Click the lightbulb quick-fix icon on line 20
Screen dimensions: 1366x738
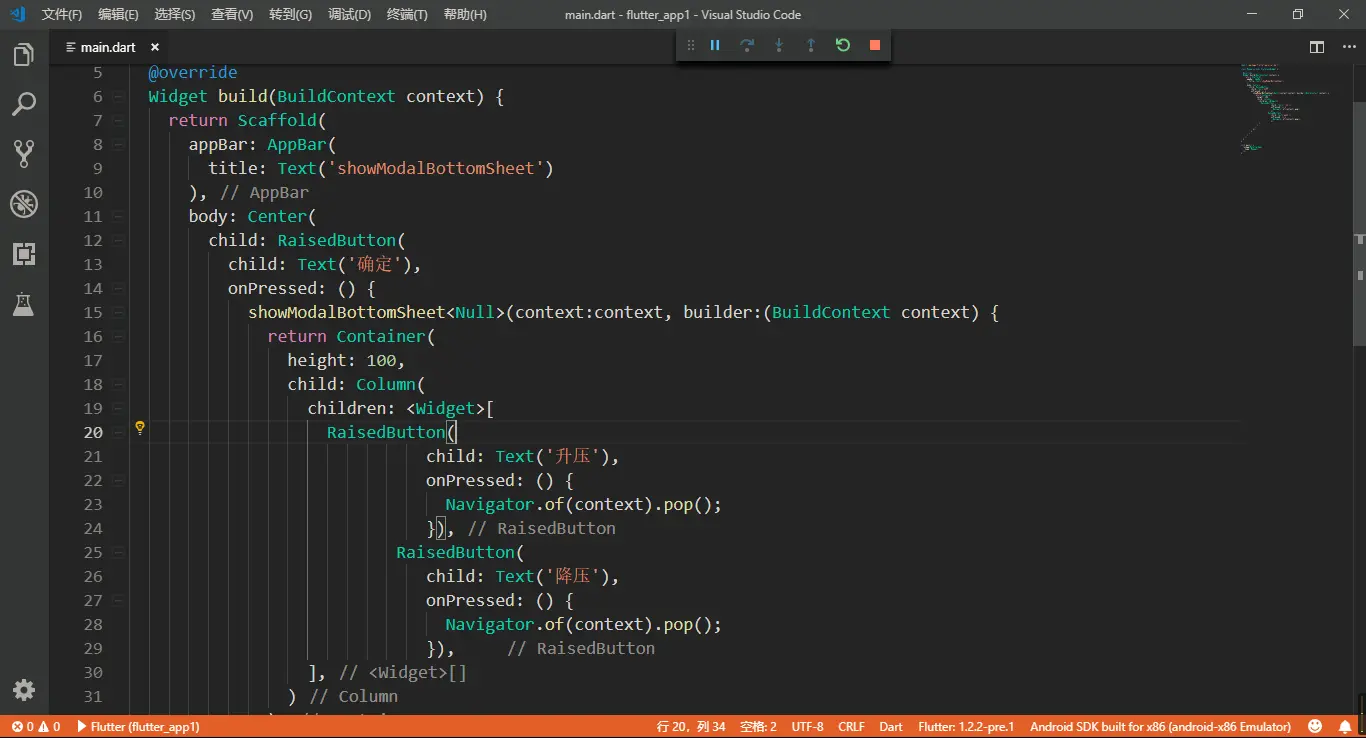point(140,428)
